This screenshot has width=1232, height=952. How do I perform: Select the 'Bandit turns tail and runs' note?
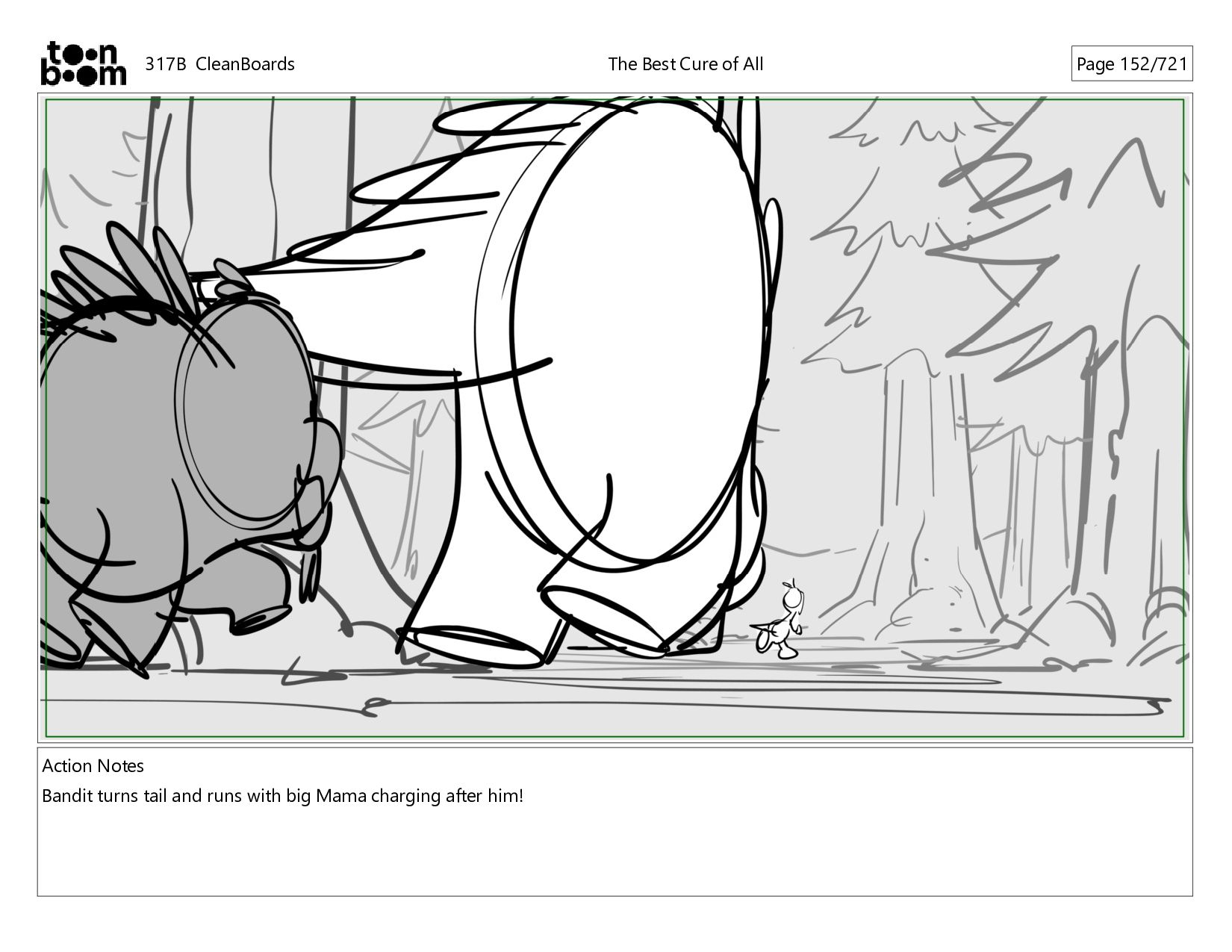(x=282, y=796)
